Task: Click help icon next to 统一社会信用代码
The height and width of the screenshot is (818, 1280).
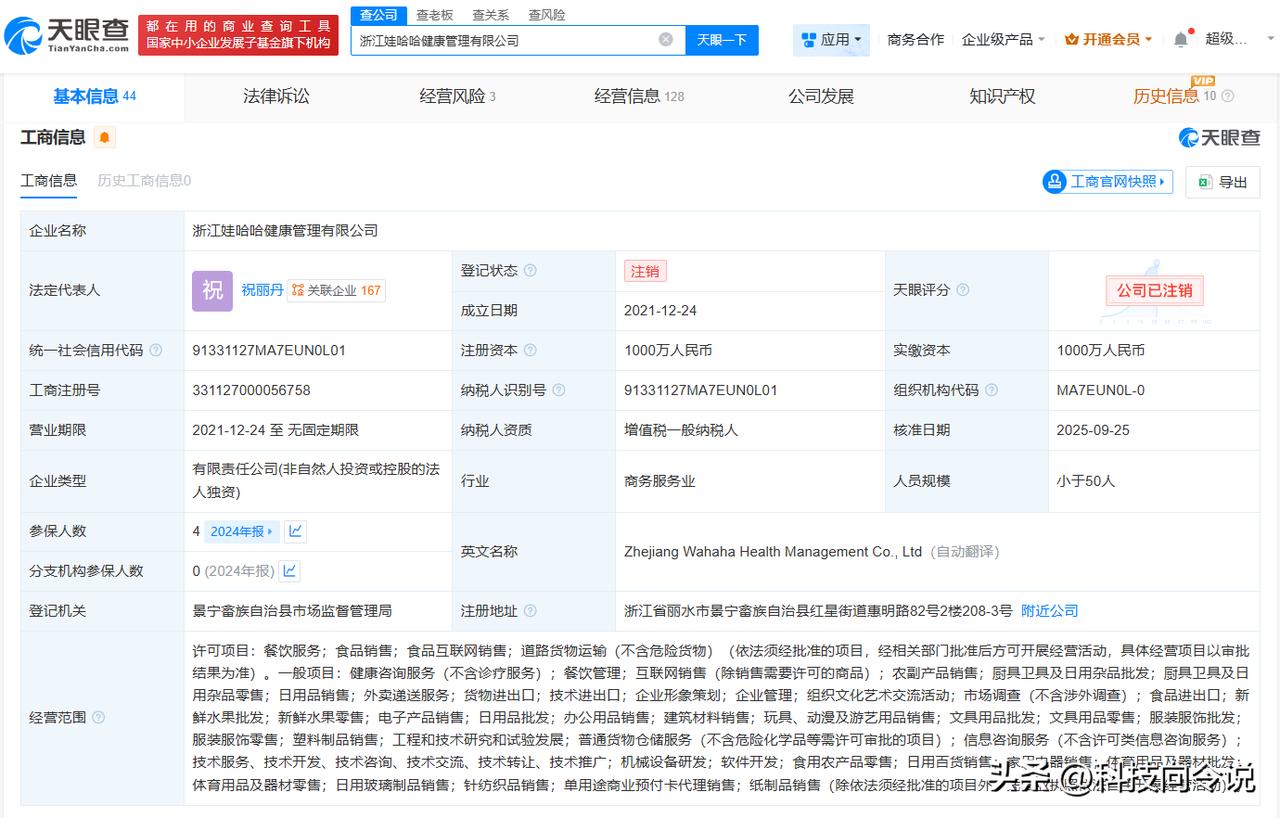Action: tap(156, 351)
